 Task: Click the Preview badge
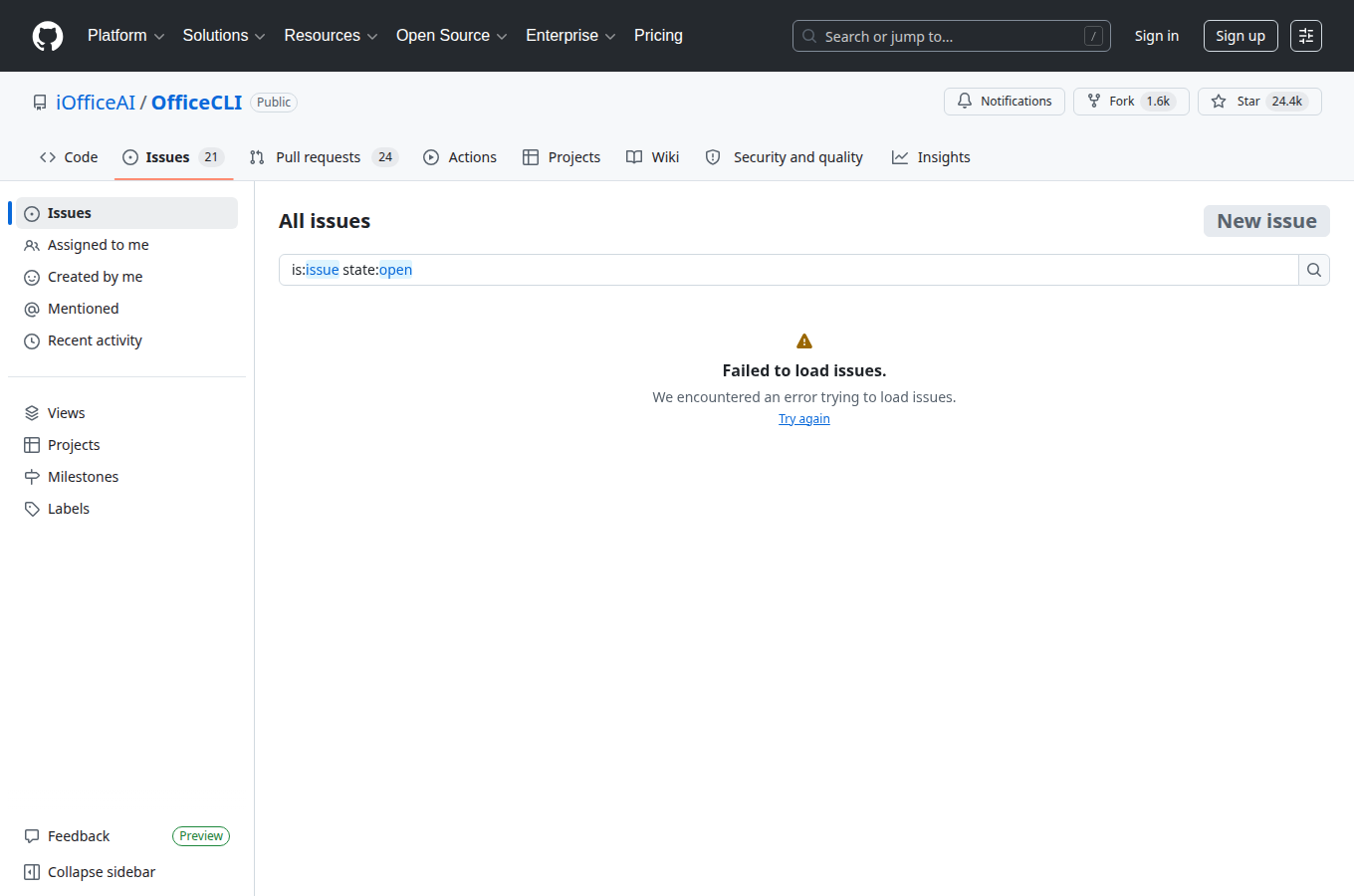pos(201,836)
